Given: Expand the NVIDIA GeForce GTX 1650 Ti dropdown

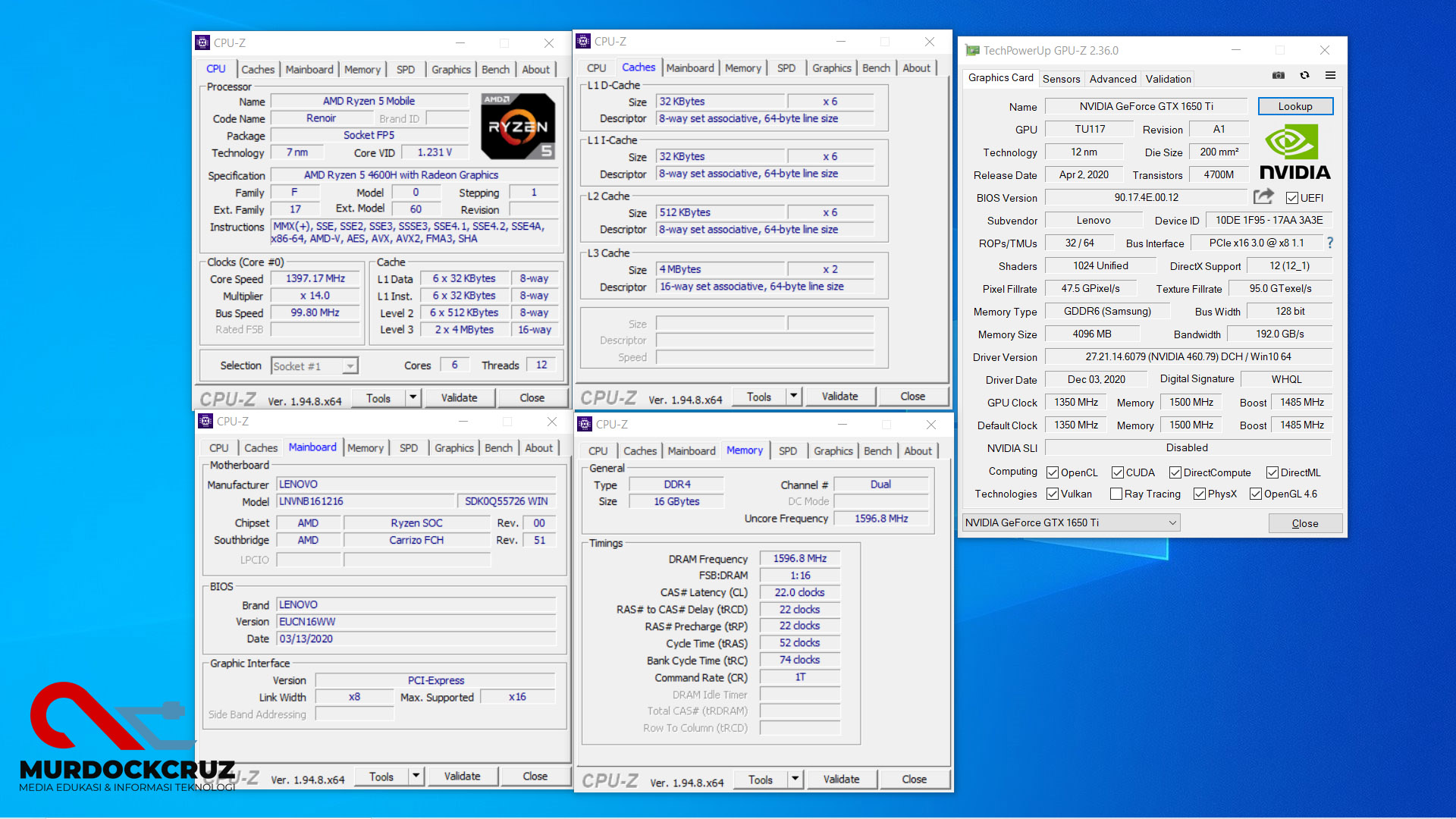Looking at the screenshot, I should (x=1172, y=522).
